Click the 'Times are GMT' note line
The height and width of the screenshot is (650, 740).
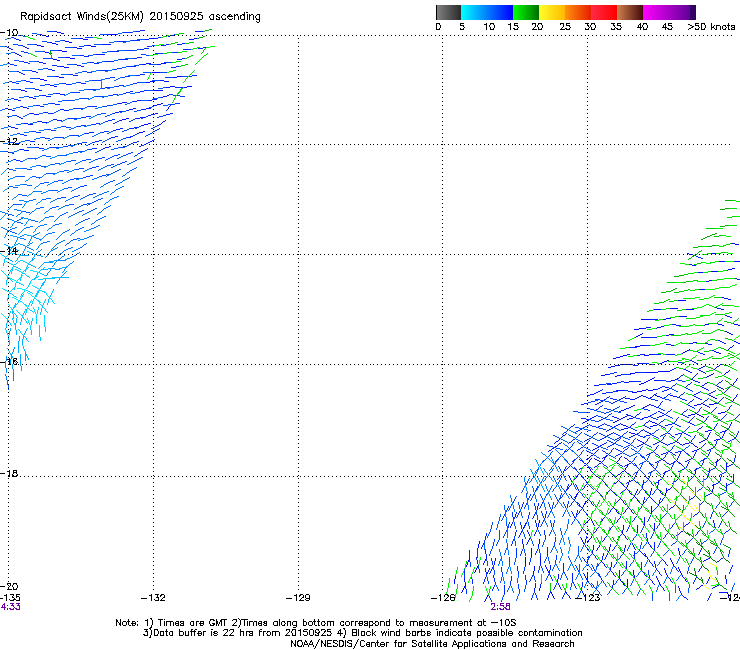click(x=316, y=623)
